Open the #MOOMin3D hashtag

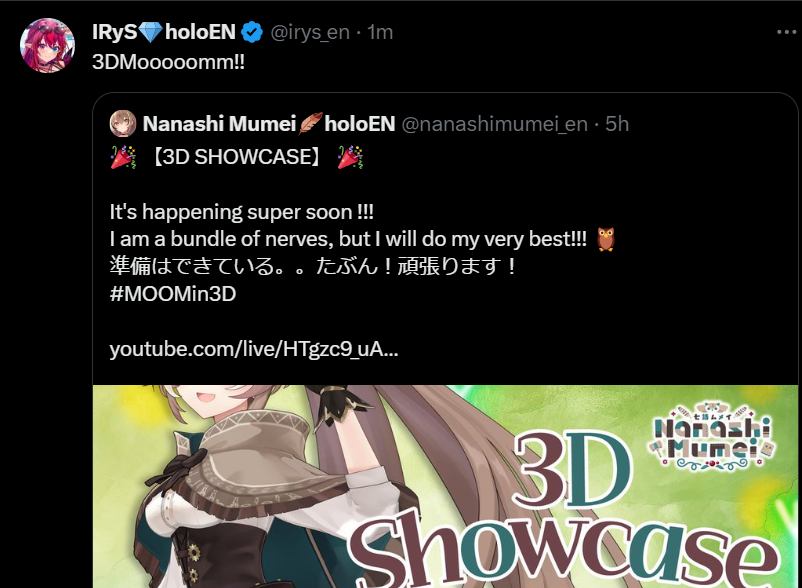[173, 294]
